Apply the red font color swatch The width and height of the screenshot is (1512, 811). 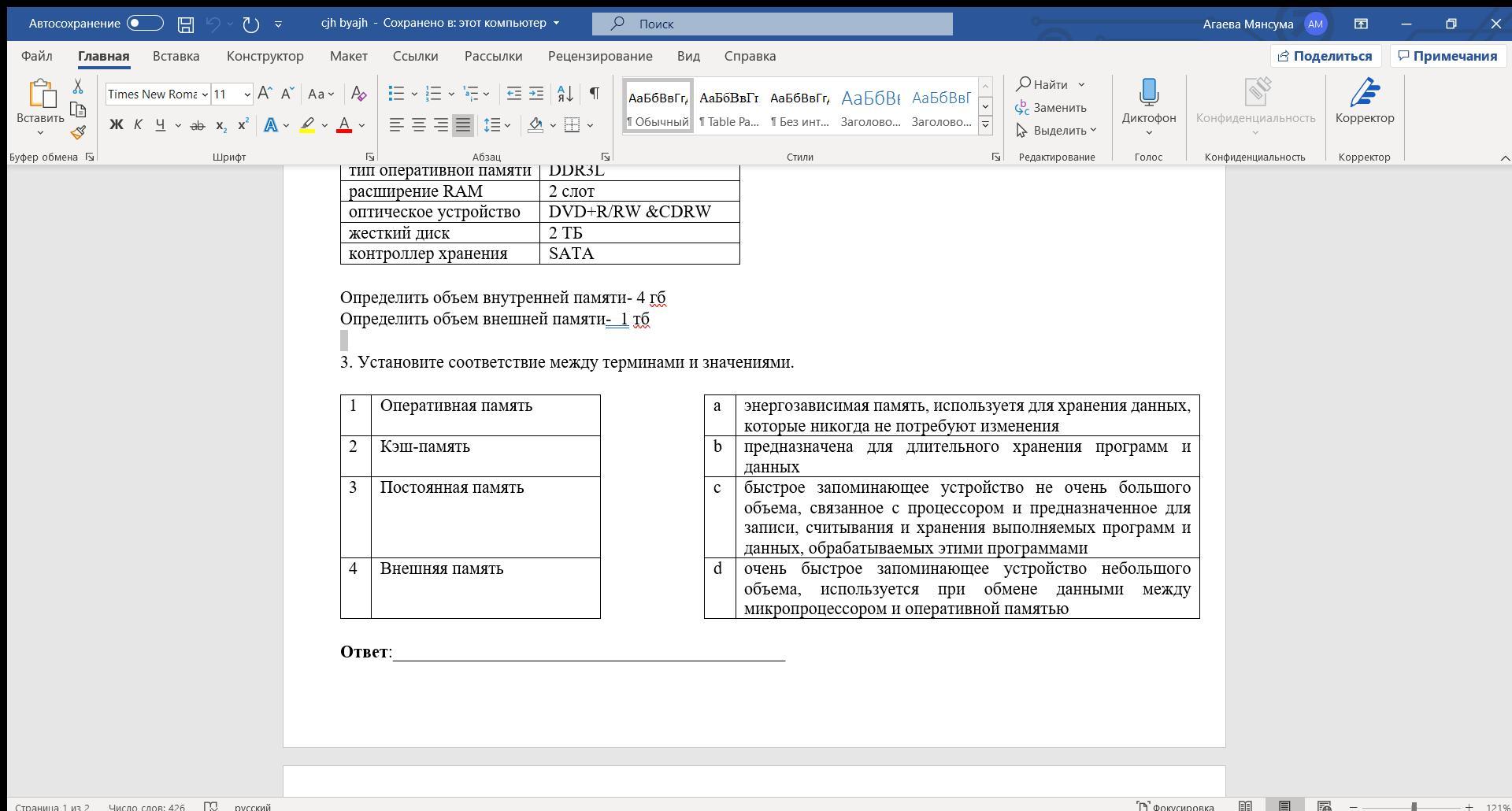click(344, 125)
